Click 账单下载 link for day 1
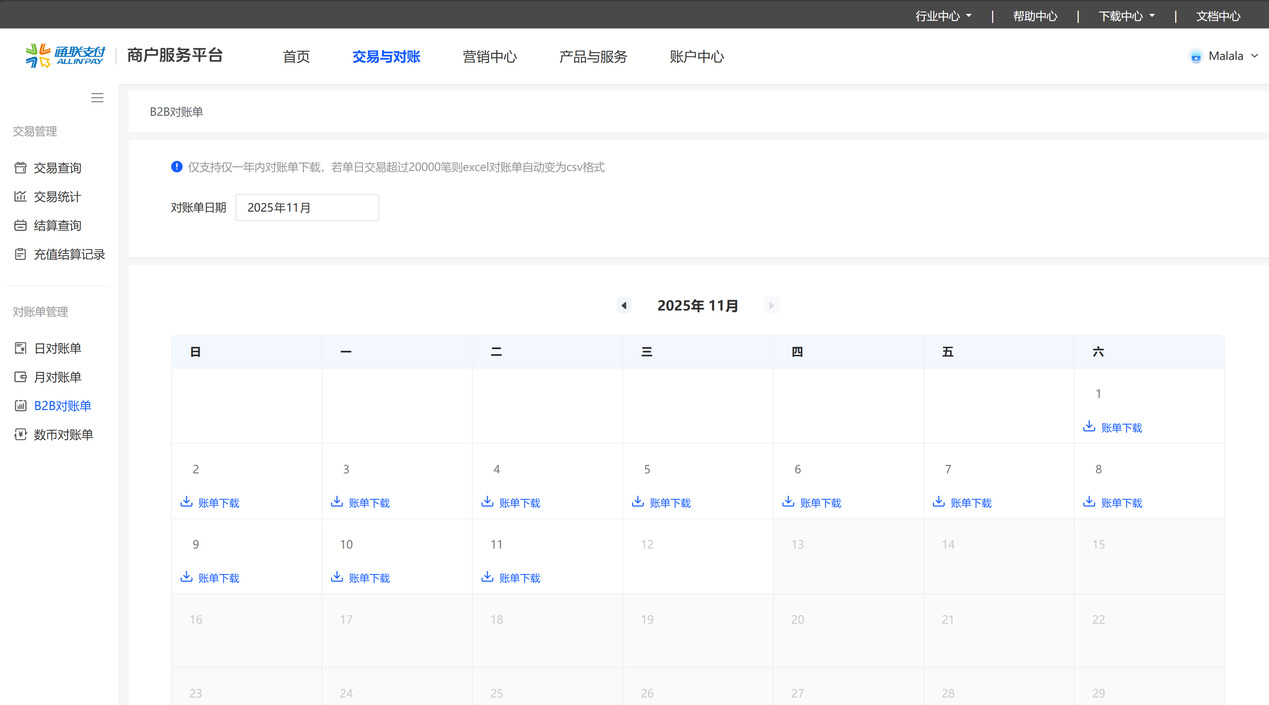The width and height of the screenshot is (1269, 705). coord(1121,428)
